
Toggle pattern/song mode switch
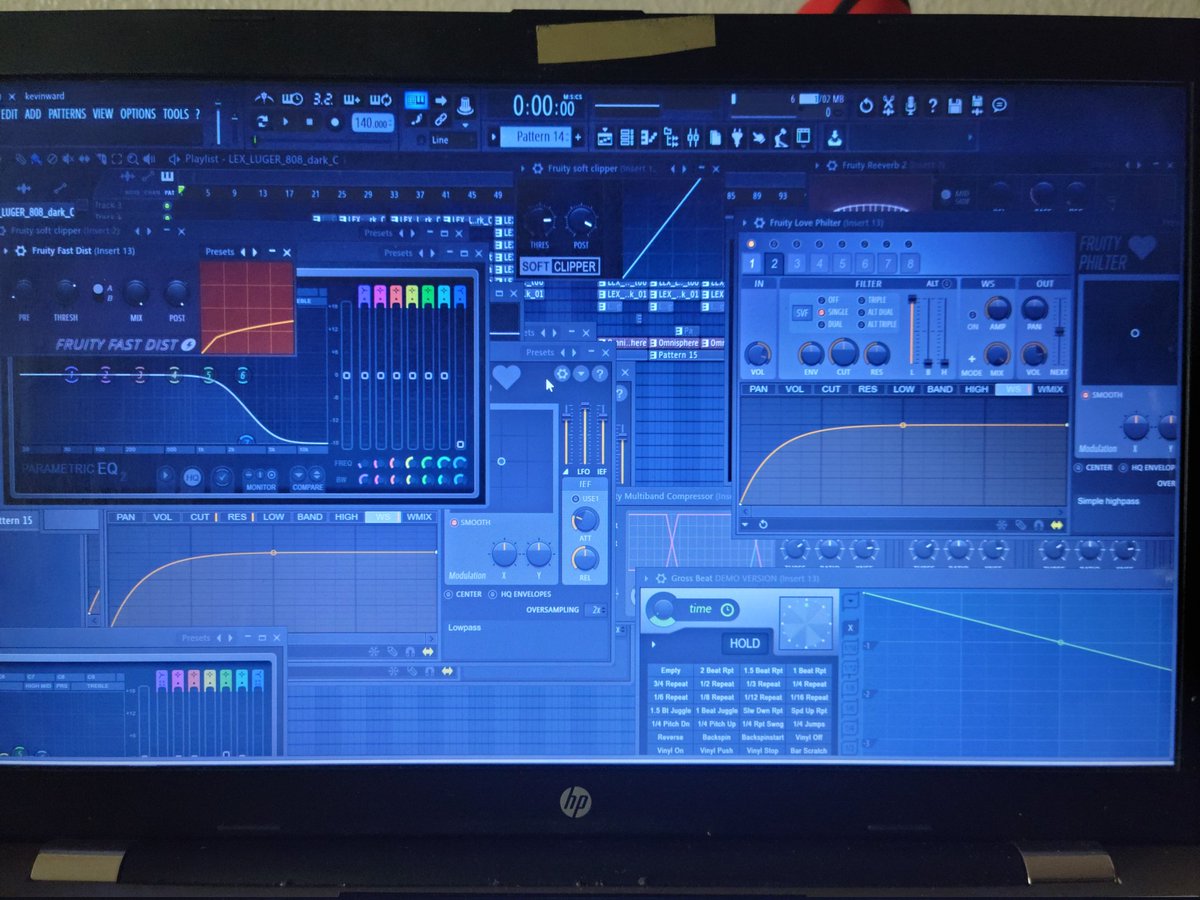click(x=262, y=121)
